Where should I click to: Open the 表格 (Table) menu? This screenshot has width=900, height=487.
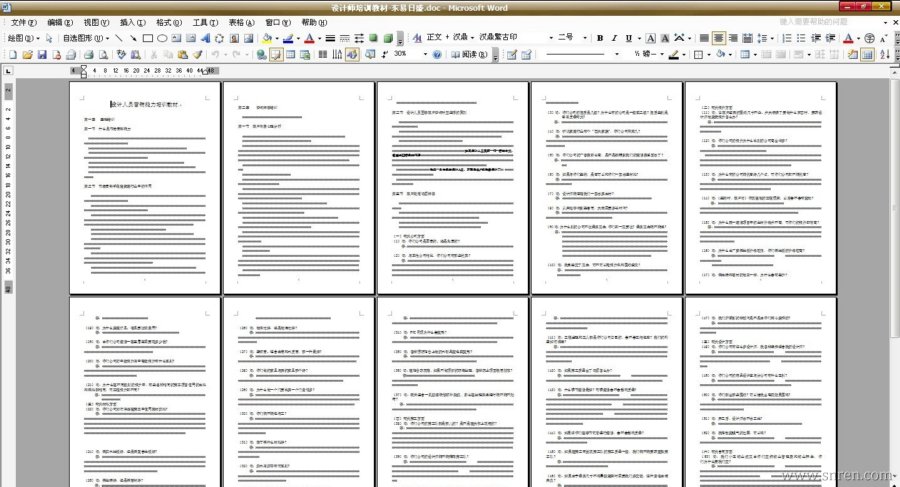(241, 22)
